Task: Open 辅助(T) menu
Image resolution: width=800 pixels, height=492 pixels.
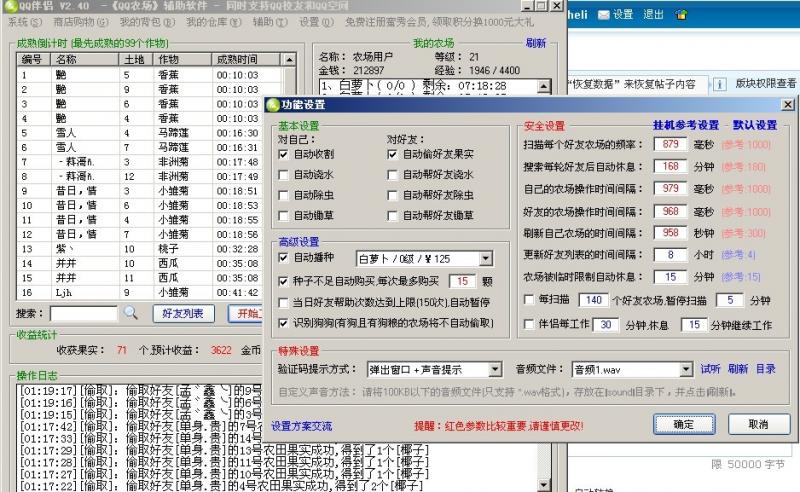Action: 270,22
